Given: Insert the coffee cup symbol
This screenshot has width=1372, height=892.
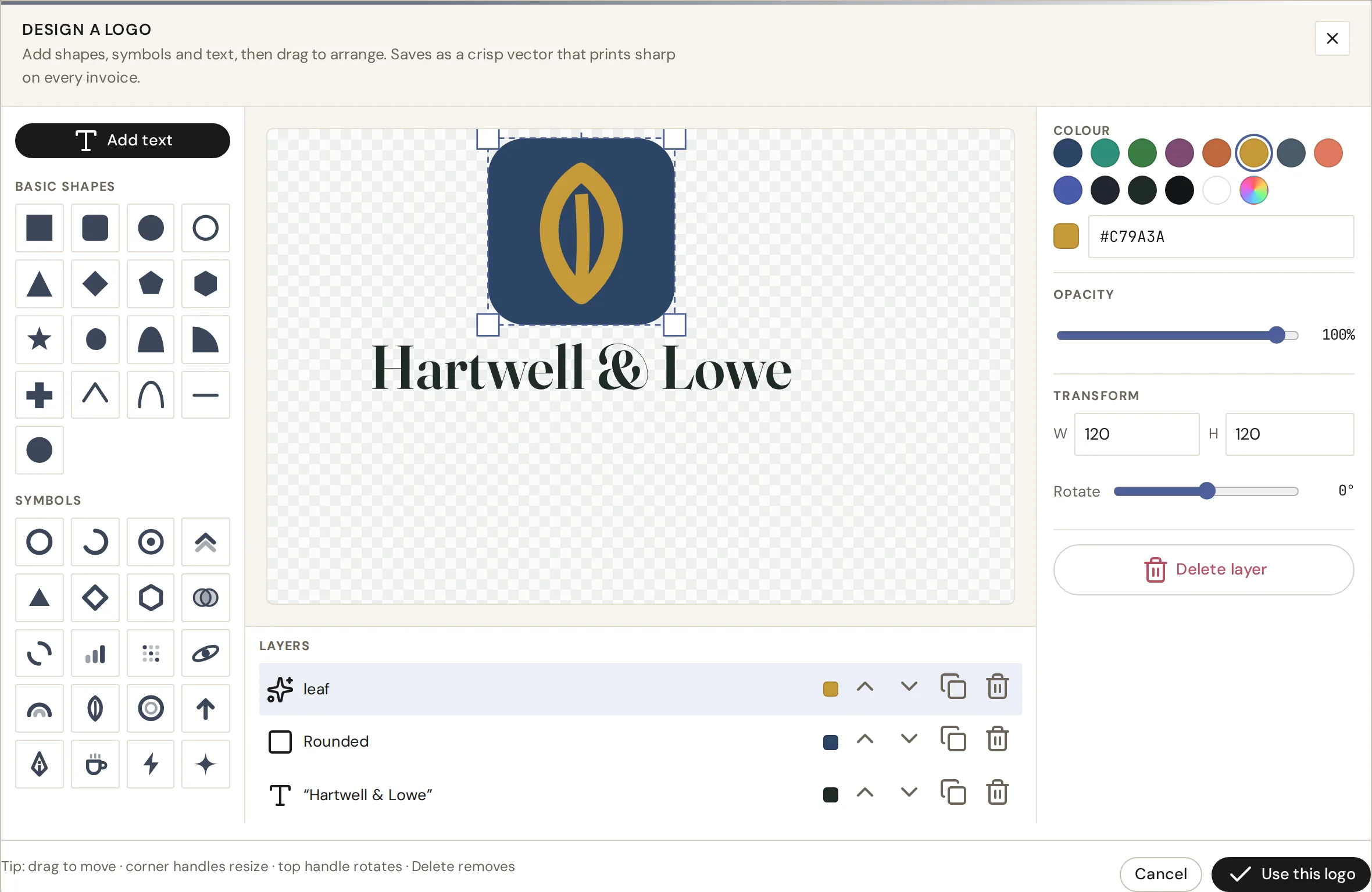Looking at the screenshot, I should (95, 764).
